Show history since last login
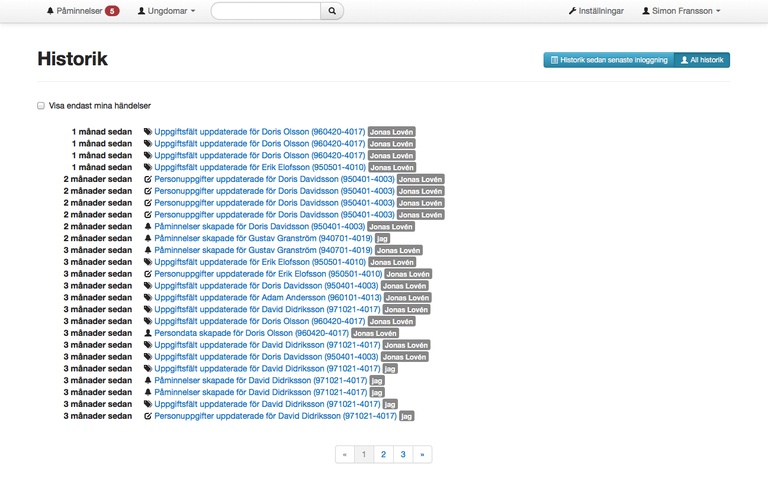Viewport: 768px width, 477px height. tap(608, 60)
